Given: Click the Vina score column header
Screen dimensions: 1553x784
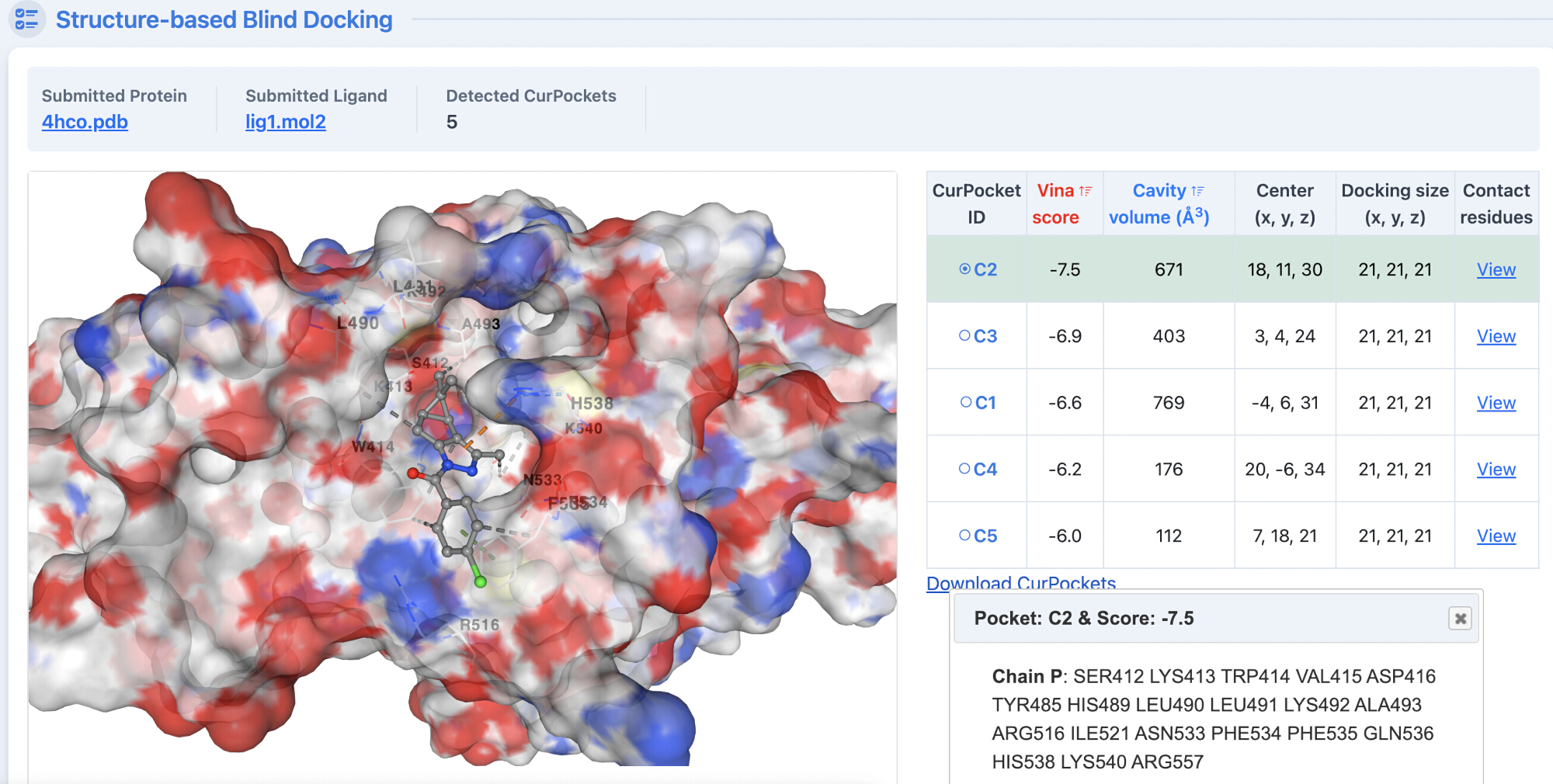Looking at the screenshot, I should click(x=1065, y=203).
